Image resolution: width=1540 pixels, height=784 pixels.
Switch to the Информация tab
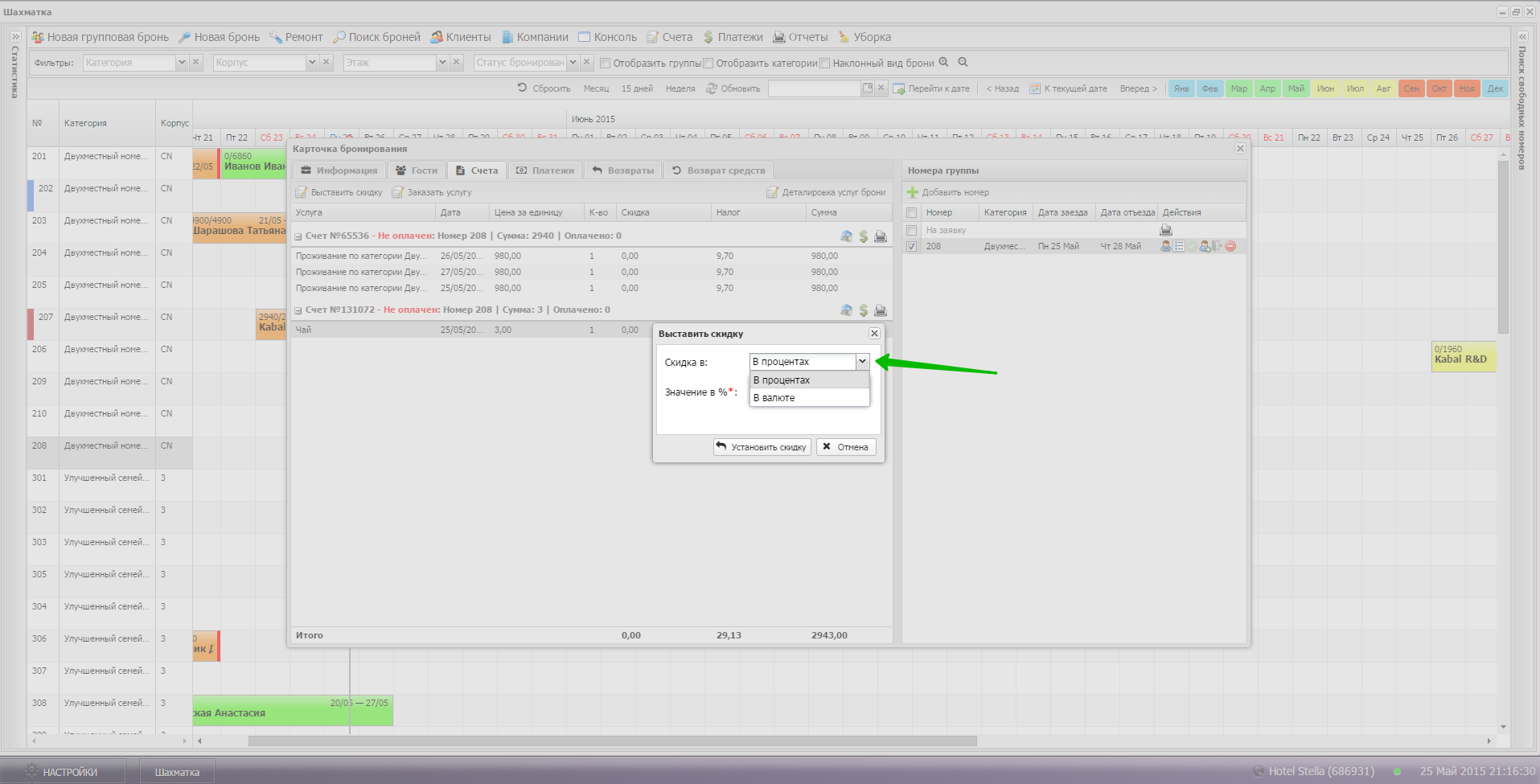click(x=339, y=170)
